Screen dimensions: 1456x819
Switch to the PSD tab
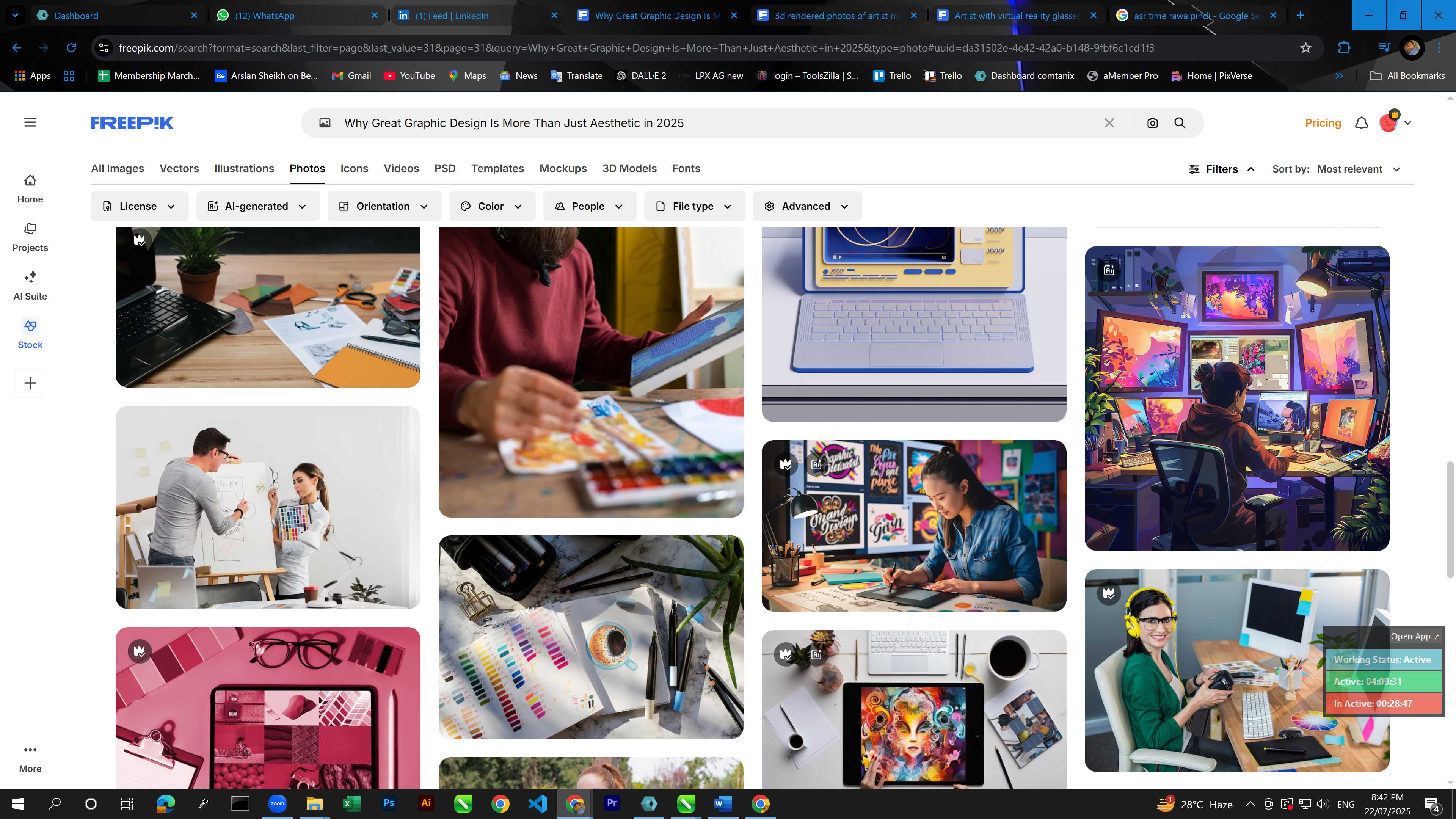point(445,168)
